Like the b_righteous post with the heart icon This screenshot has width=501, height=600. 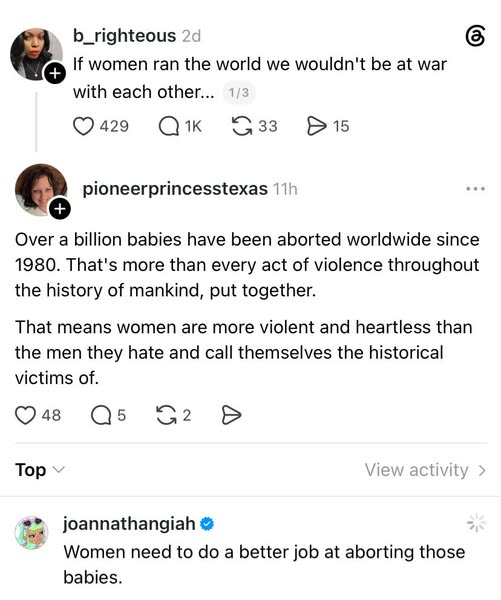click(x=83, y=127)
